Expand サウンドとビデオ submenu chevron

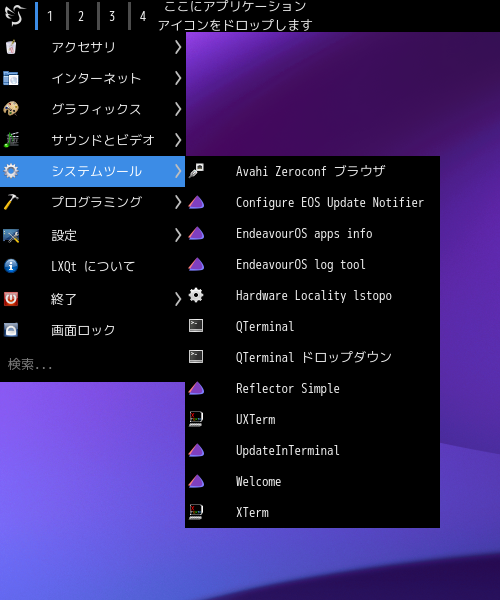coord(178,140)
